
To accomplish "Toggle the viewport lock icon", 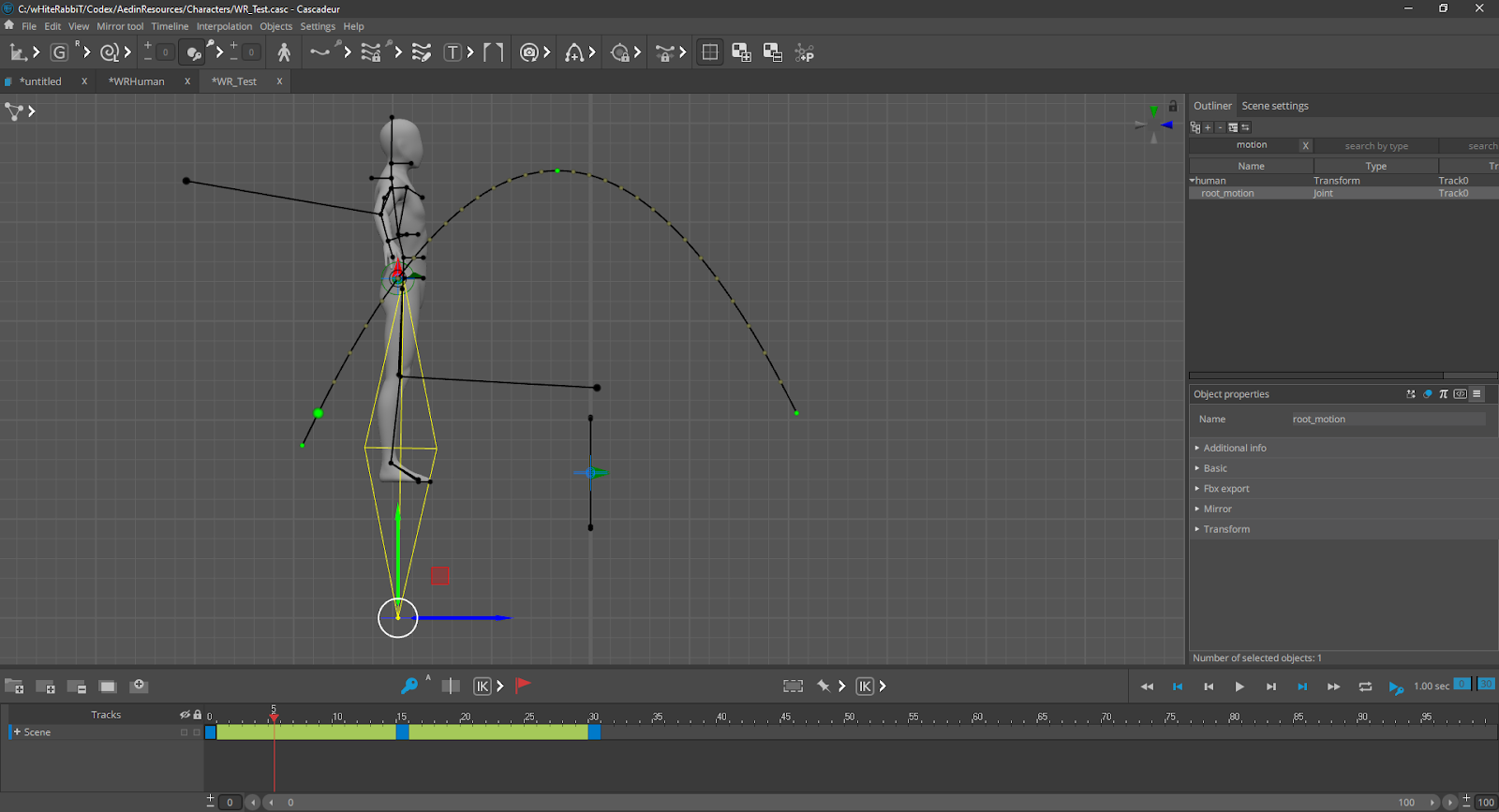I will click(x=1172, y=106).
